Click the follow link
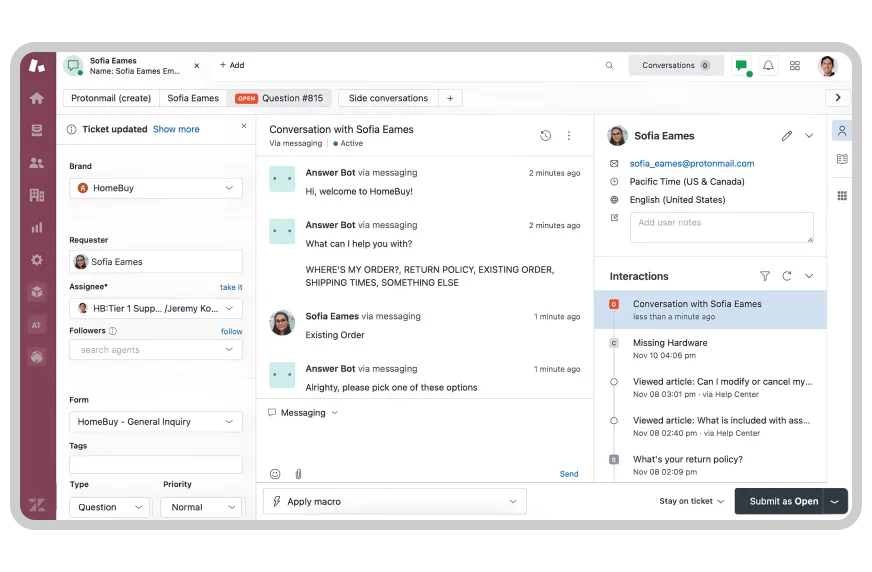Screen dimensions: 872x572 231,331
